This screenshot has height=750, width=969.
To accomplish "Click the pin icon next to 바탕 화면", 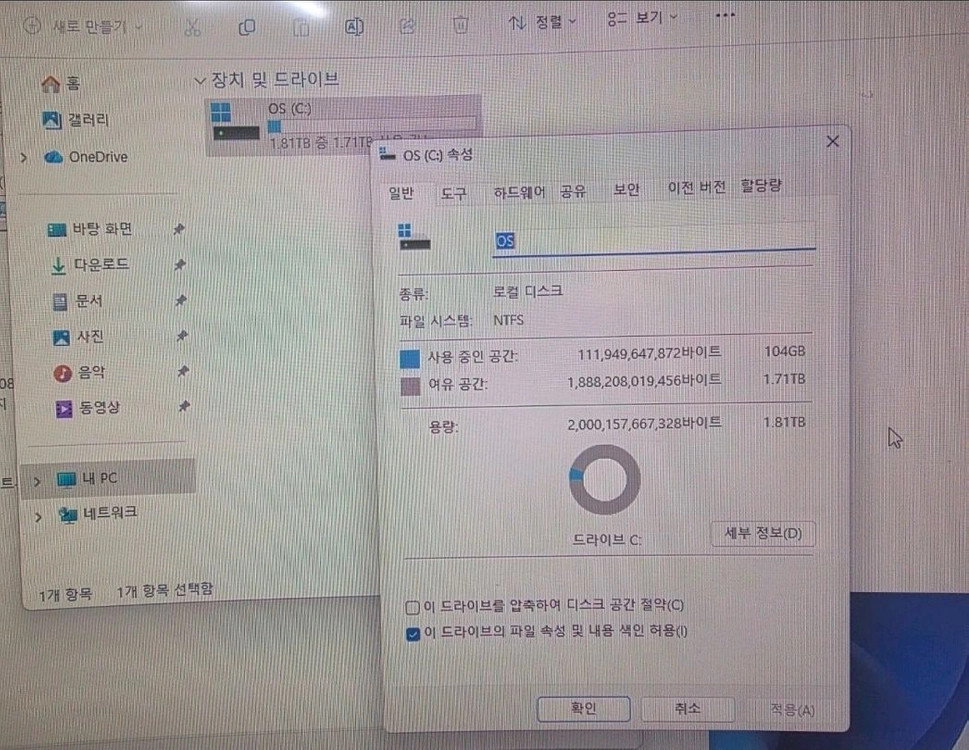I will 179,229.
